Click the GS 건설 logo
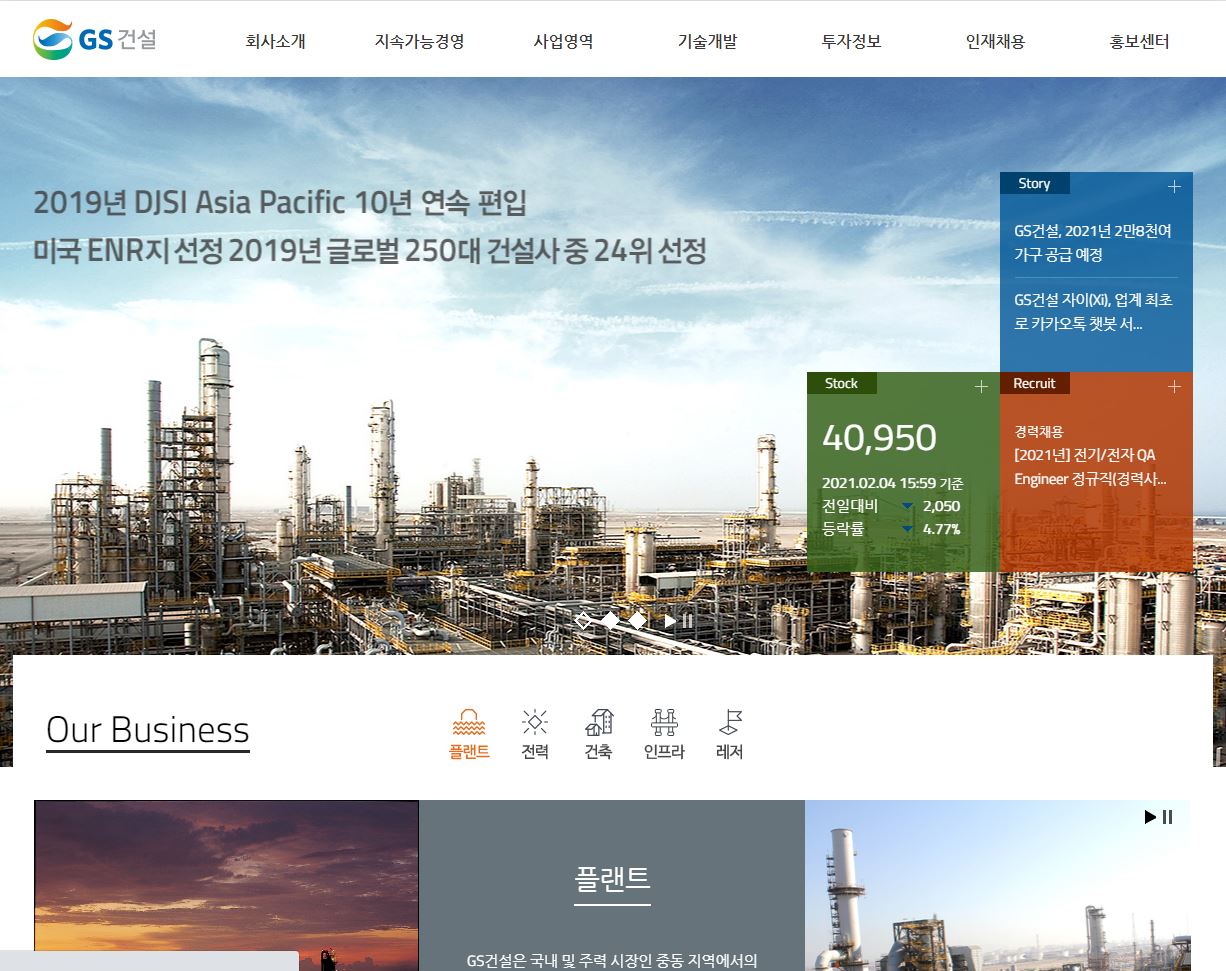Viewport: 1226px width, 971px height. pos(95,40)
